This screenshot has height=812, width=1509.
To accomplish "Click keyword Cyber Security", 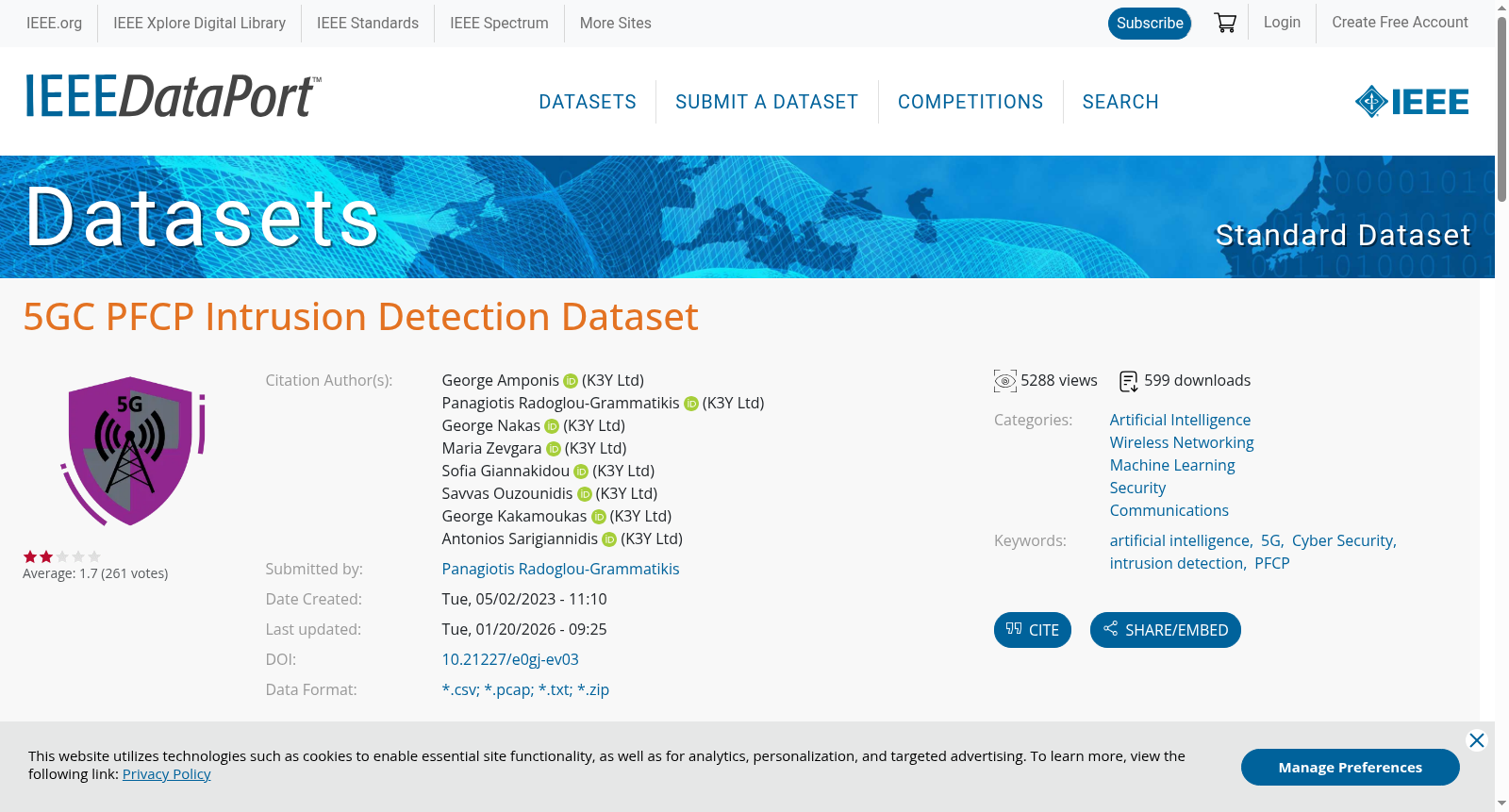I will pos(1343,541).
